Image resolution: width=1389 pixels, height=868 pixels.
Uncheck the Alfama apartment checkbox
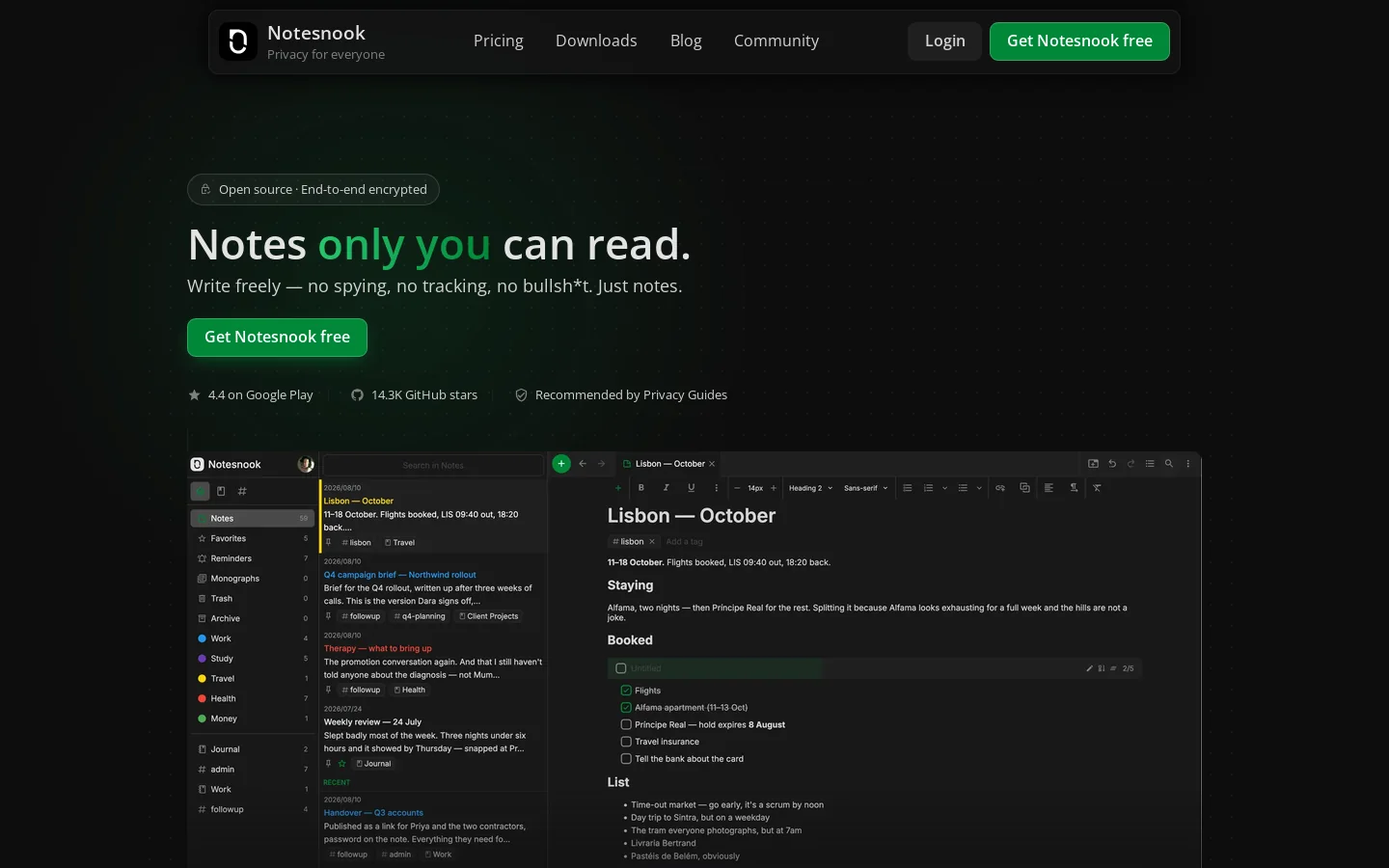626,708
